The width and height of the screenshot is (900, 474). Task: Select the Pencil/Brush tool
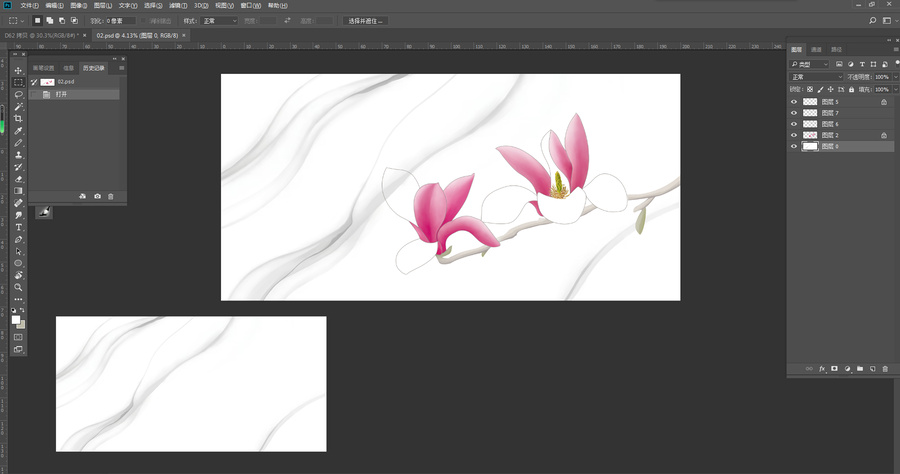(x=18, y=143)
